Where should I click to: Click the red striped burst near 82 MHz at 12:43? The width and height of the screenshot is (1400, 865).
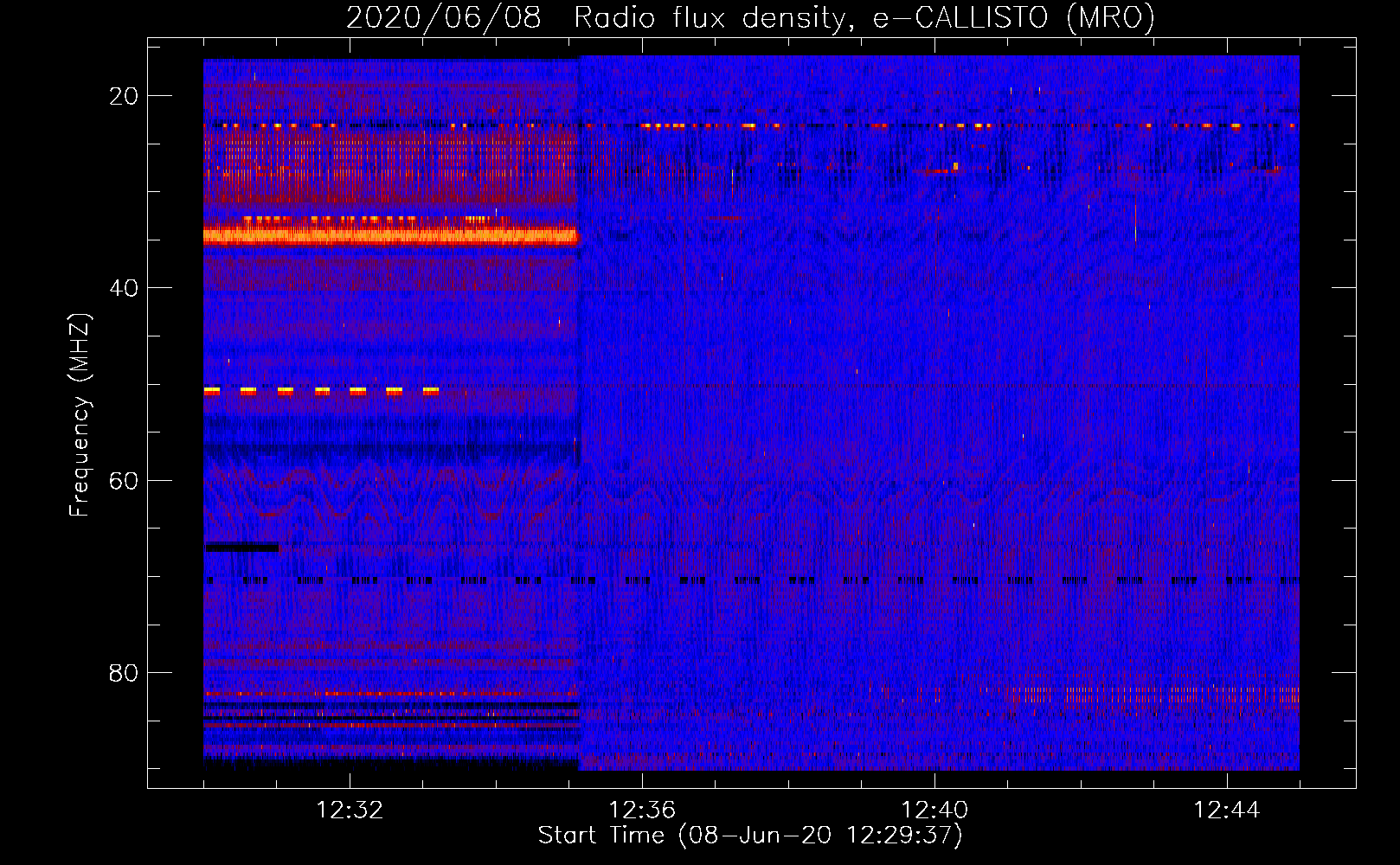1159,695
